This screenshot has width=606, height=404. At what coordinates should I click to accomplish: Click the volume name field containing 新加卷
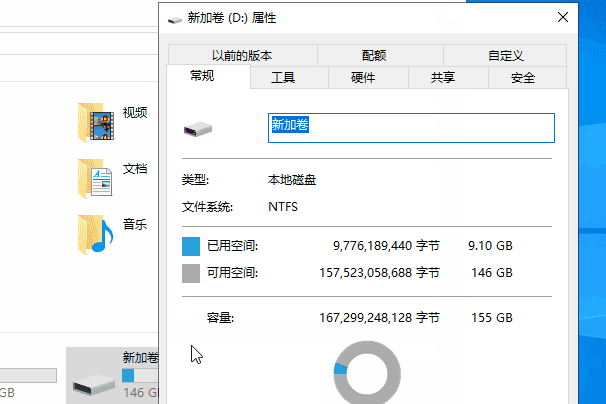point(411,128)
